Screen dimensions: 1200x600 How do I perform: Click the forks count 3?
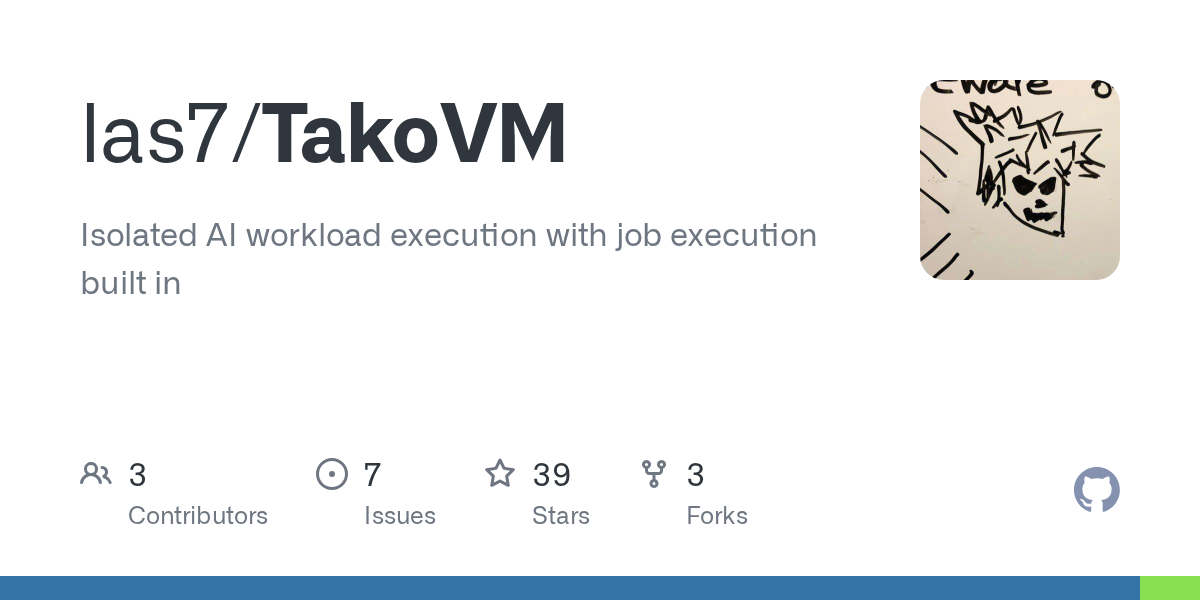(x=696, y=475)
